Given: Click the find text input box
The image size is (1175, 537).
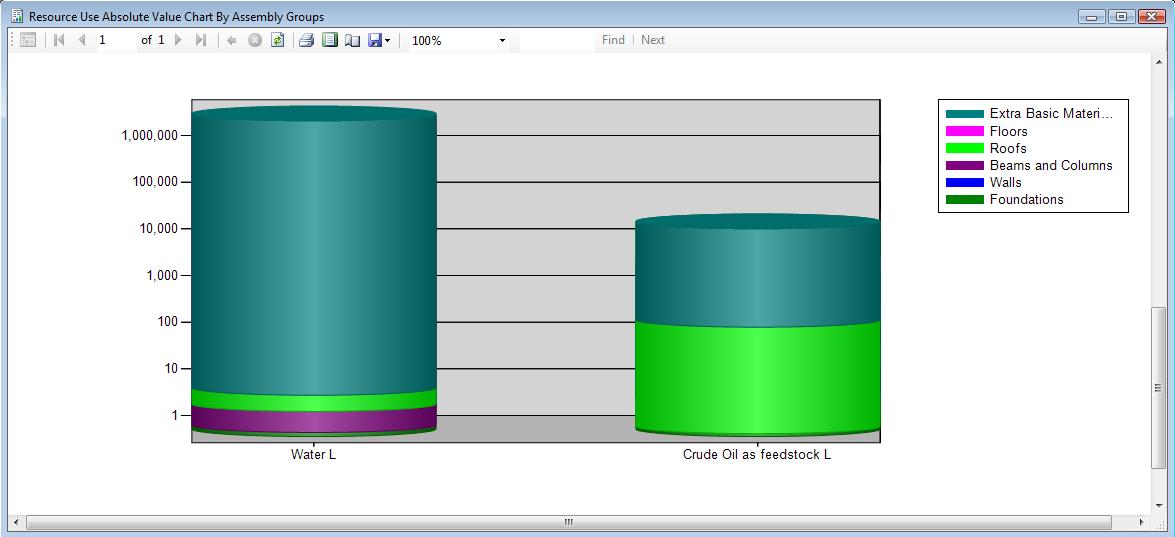Looking at the screenshot, I should [557, 40].
